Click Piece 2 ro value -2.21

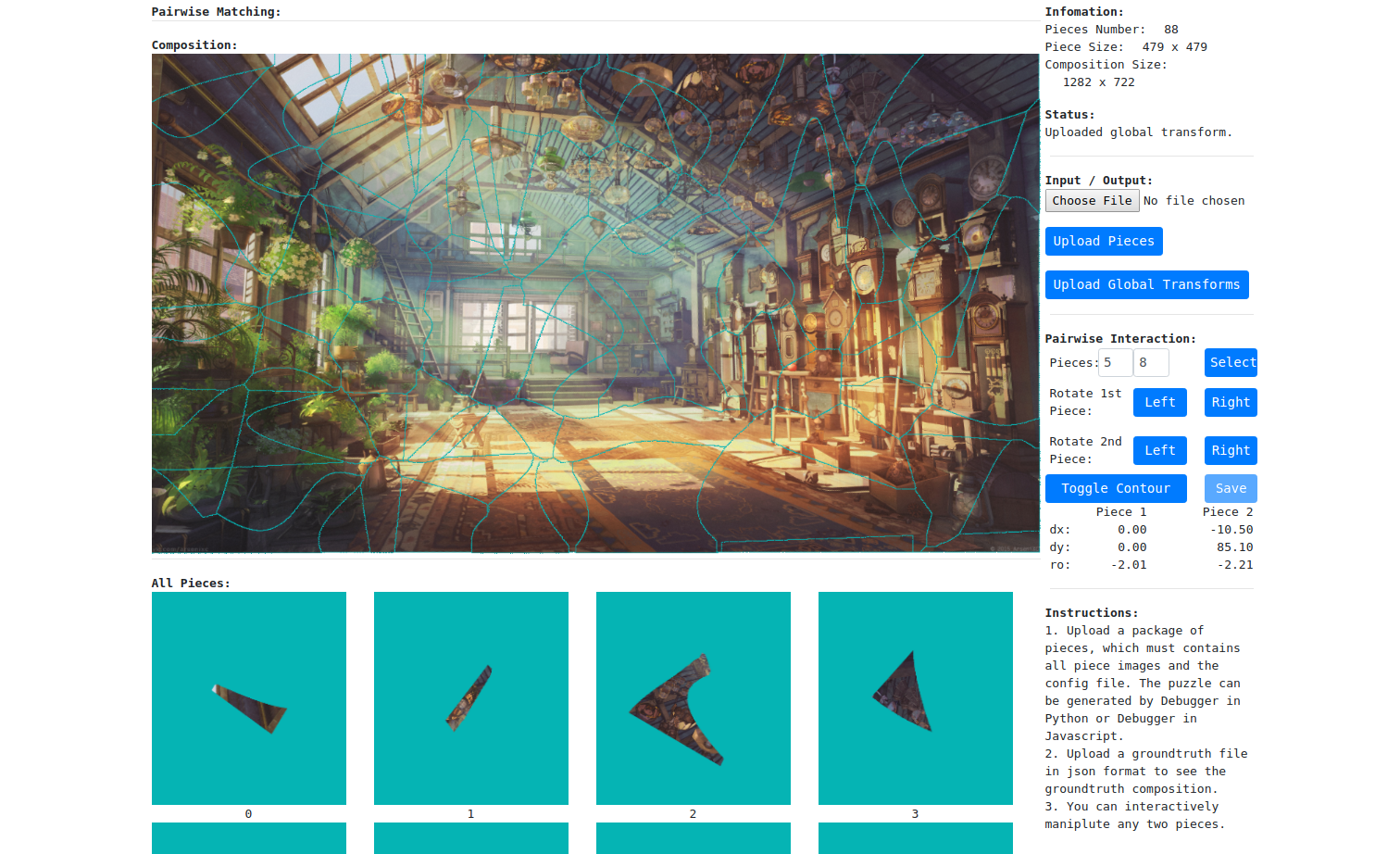pos(1235,565)
